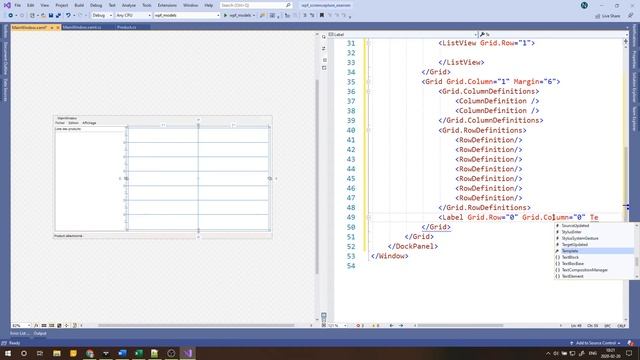640x360 pixels.
Task: Open the Any CPU platform dropdown
Action: pos(133,15)
